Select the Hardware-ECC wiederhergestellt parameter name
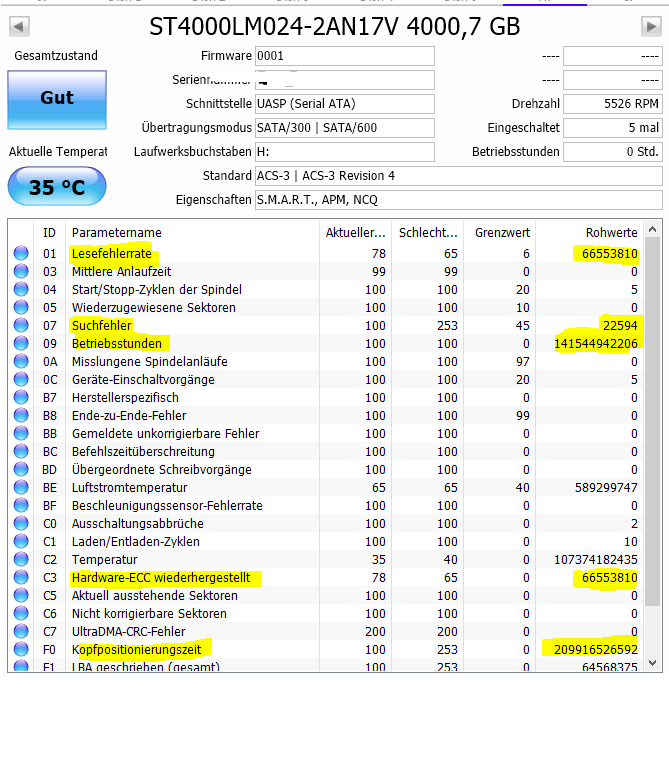 [161, 578]
